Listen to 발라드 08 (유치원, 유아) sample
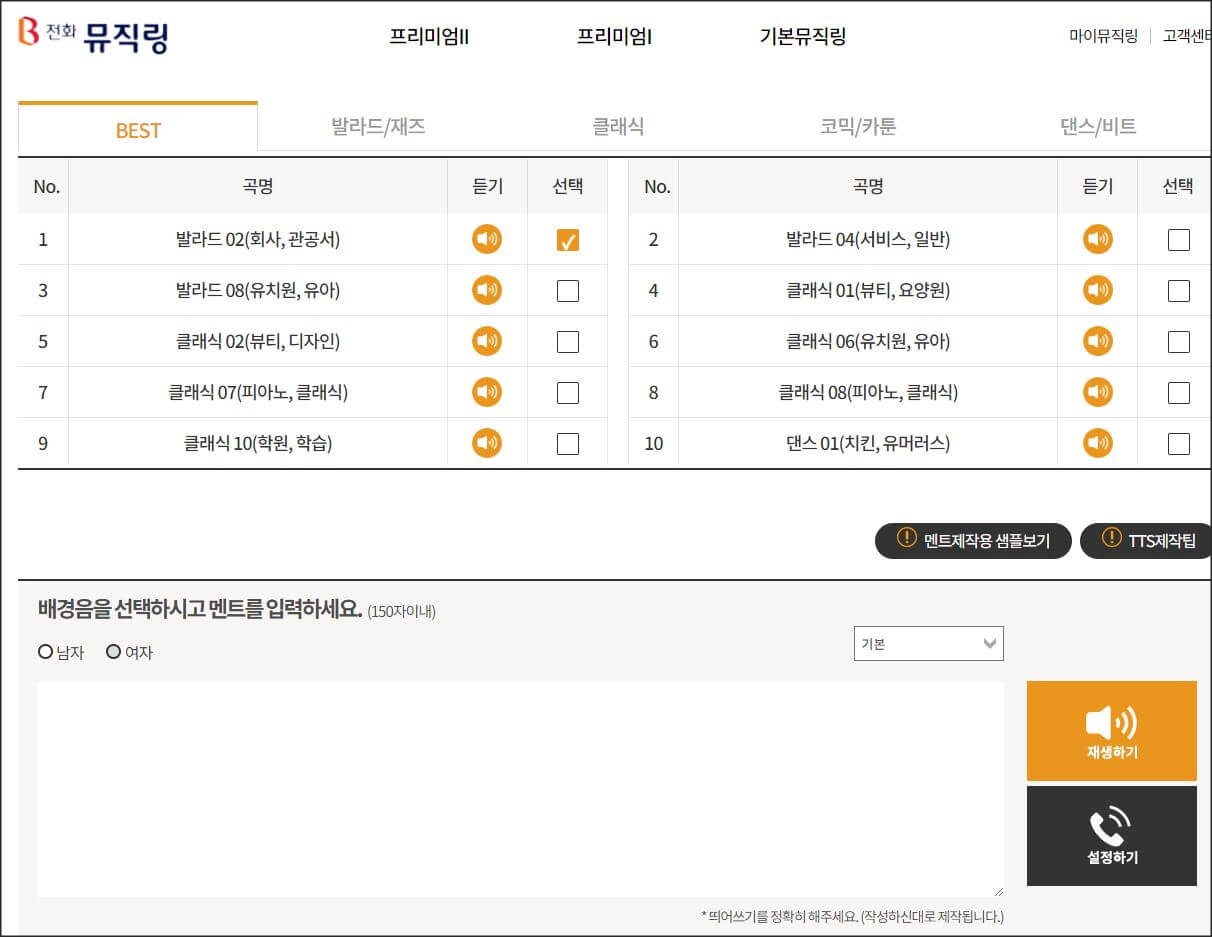This screenshot has width=1212, height=937. tap(486, 290)
